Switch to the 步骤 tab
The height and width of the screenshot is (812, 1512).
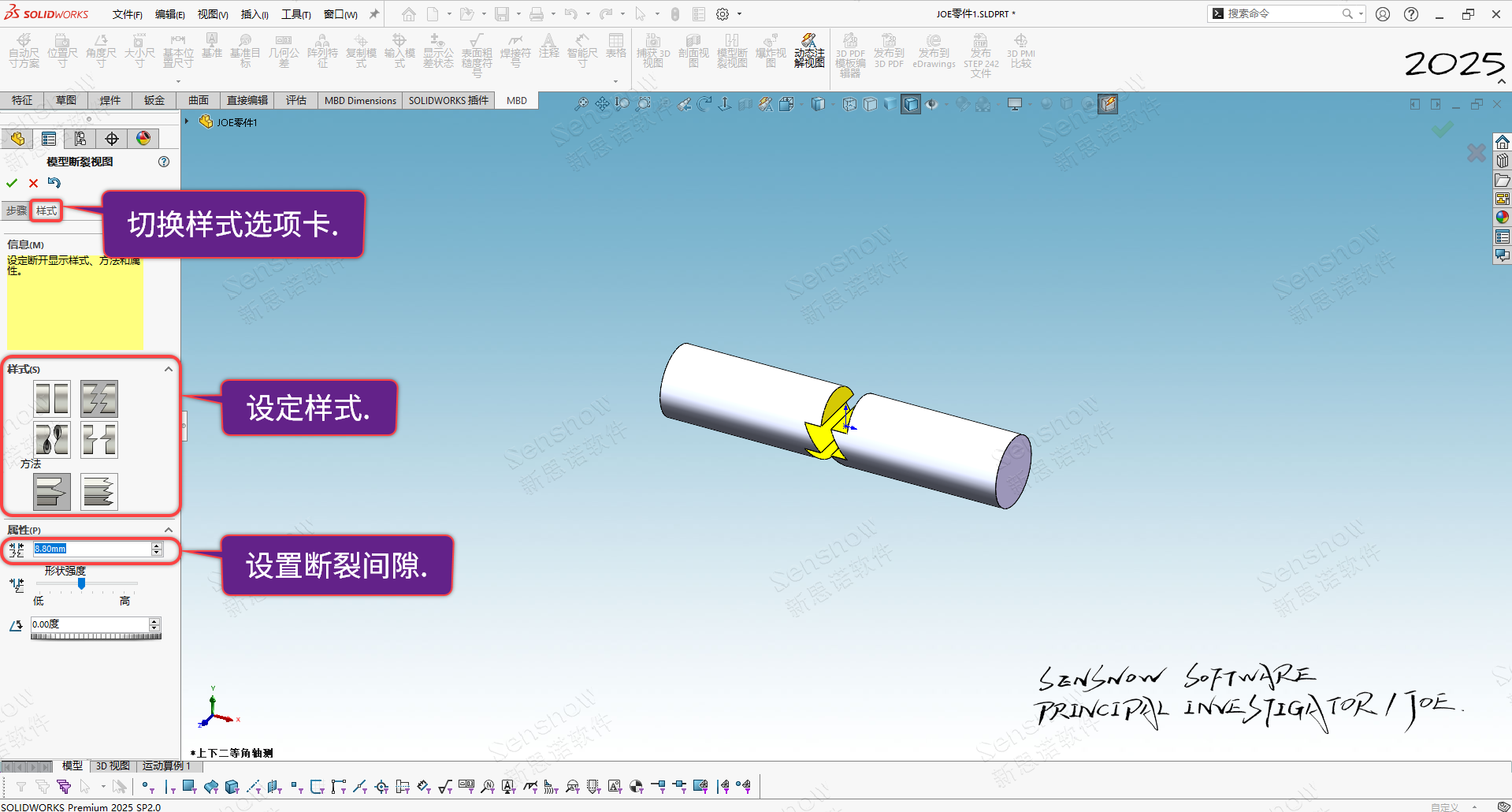(x=17, y=210)
